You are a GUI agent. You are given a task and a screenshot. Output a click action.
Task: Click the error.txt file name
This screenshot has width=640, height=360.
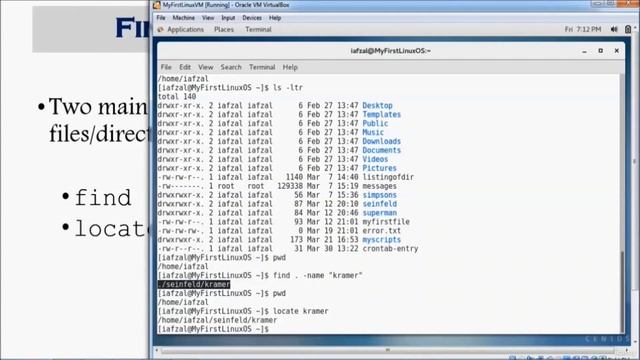pyautogui.click(x=382, y=231)
